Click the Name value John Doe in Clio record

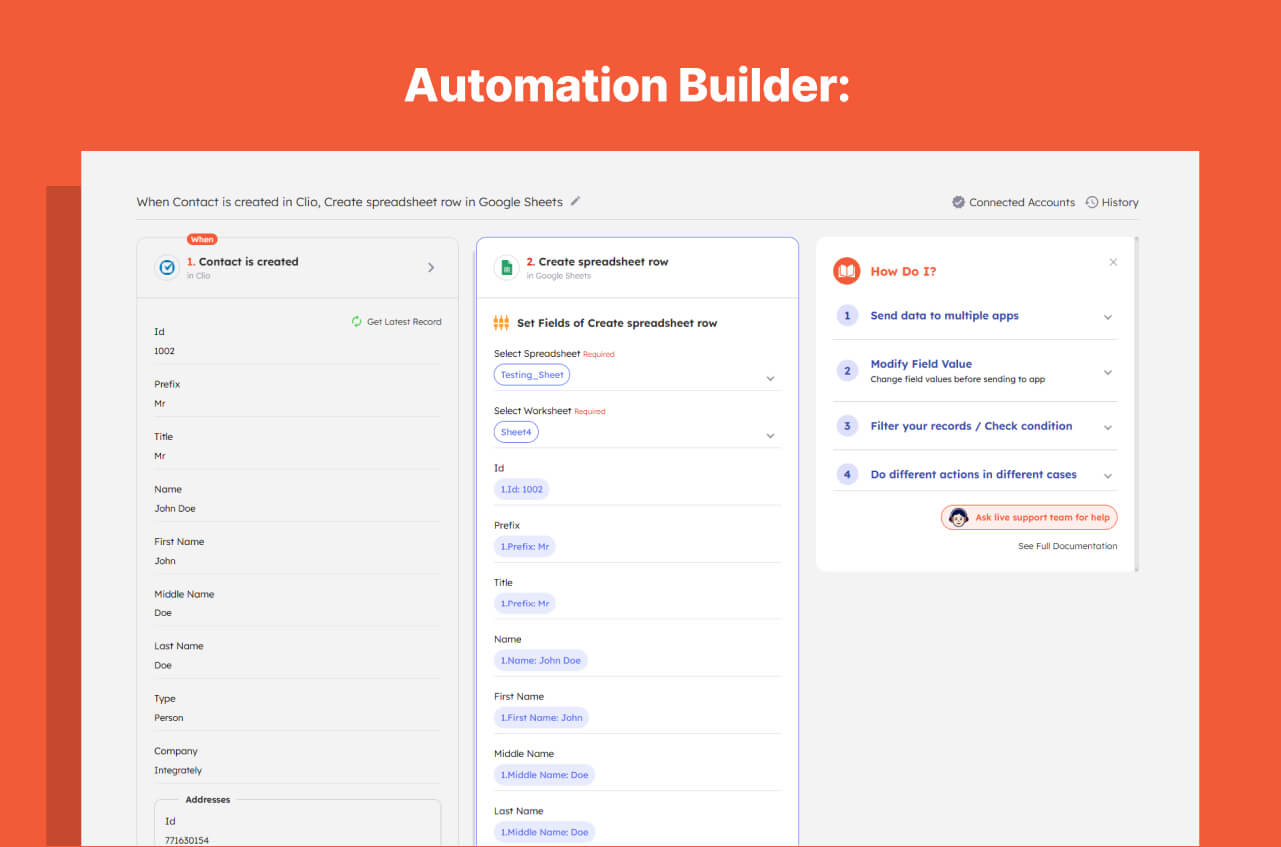click(175, 508)
